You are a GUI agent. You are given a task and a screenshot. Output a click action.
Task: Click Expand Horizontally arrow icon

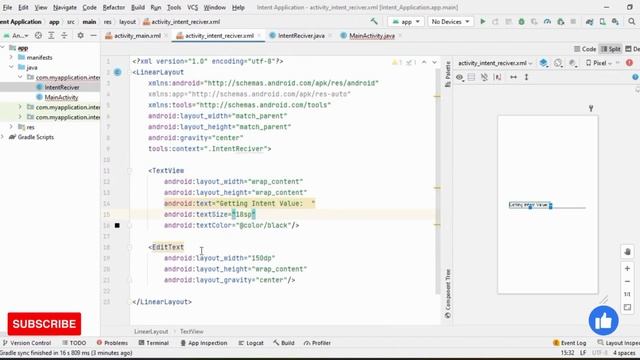[x=513, y=77]
